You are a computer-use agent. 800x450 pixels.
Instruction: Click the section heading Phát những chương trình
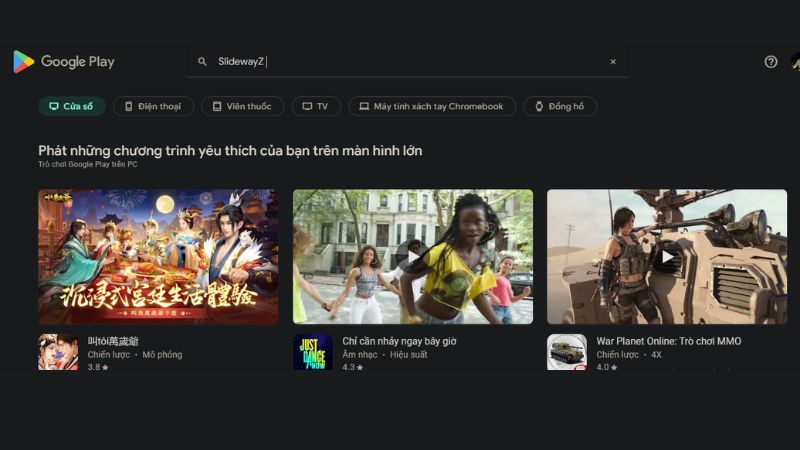pos(230,151)
